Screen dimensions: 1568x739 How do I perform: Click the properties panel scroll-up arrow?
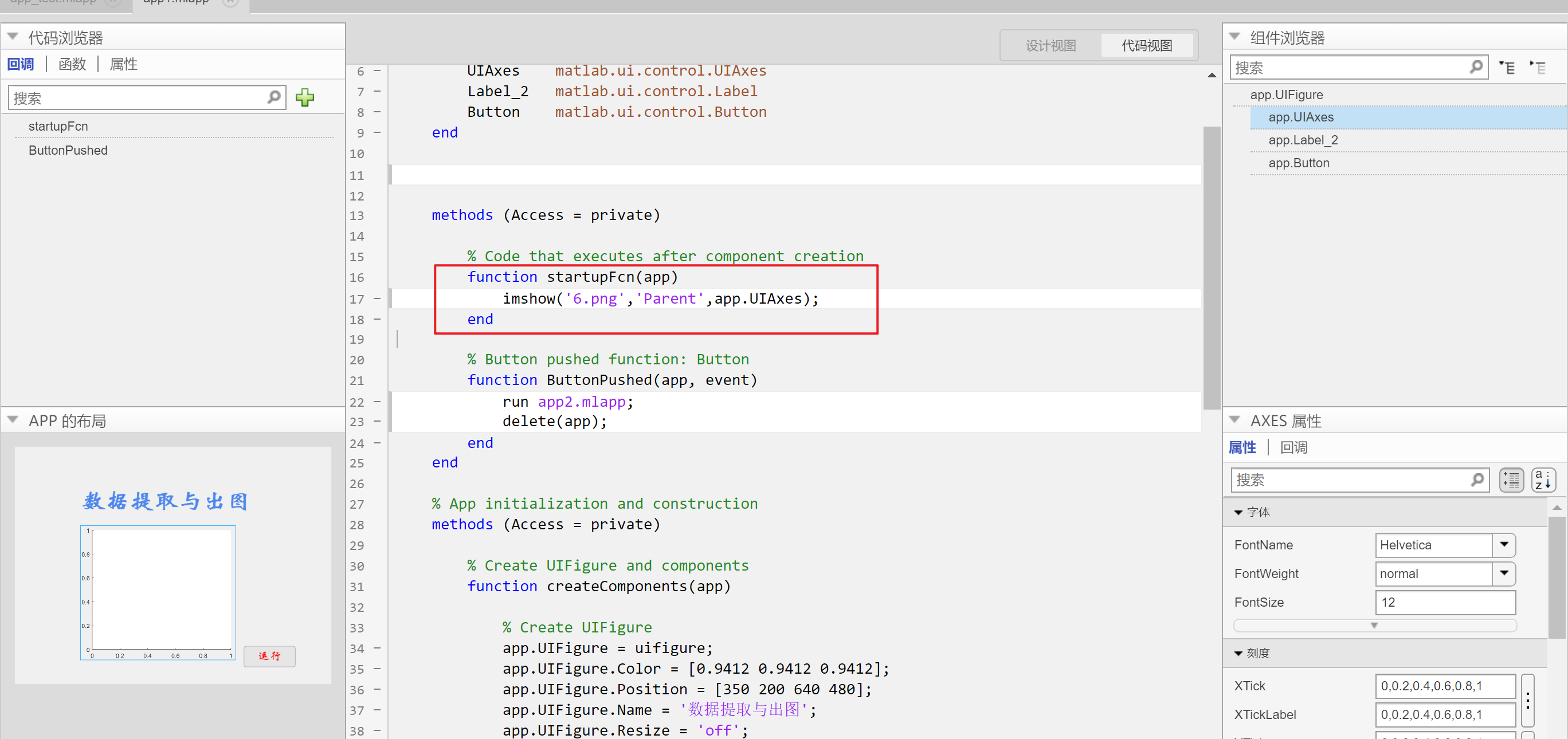coord(1557,508)
